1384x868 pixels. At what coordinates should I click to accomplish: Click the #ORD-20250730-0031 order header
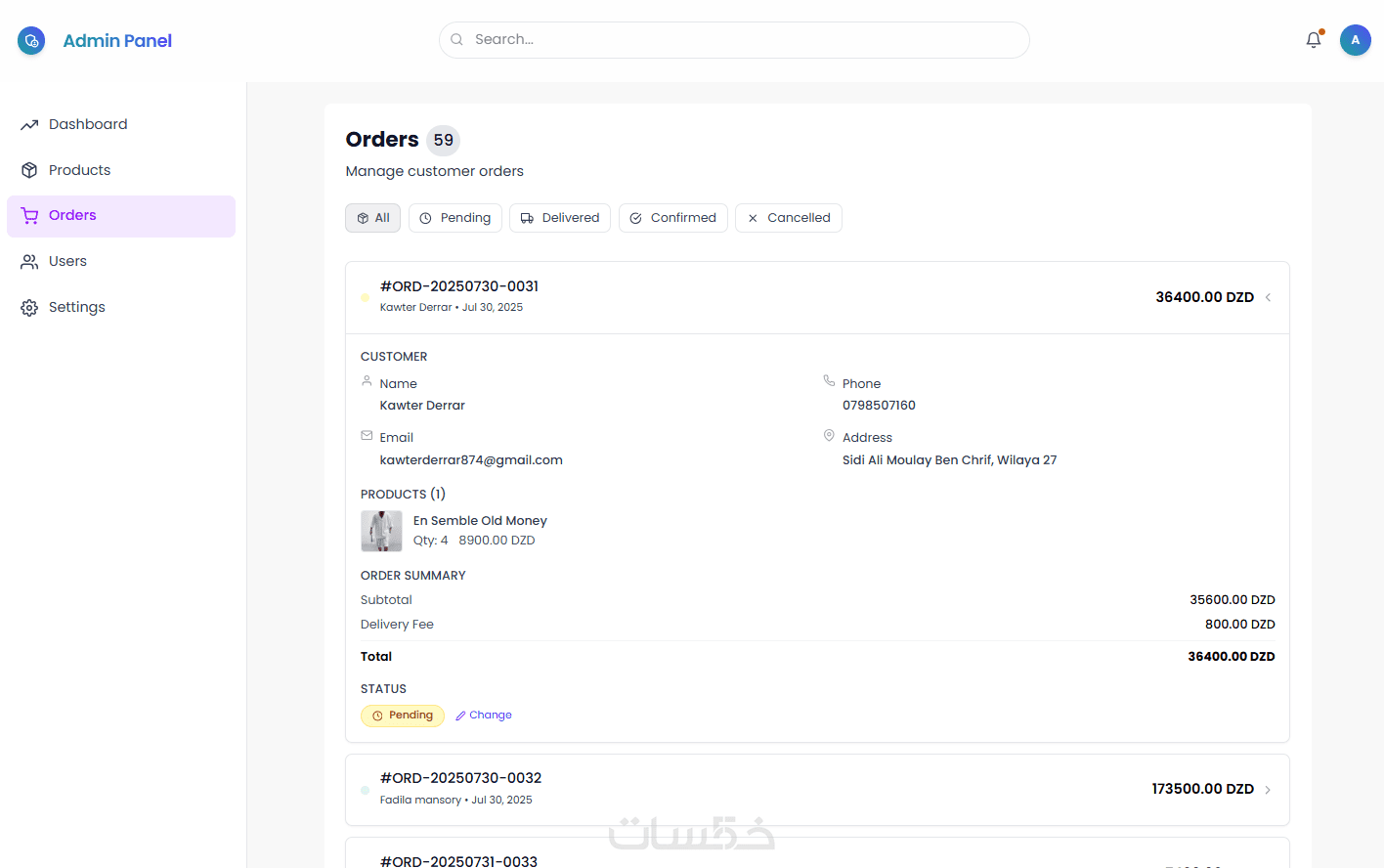click(817, 298)
